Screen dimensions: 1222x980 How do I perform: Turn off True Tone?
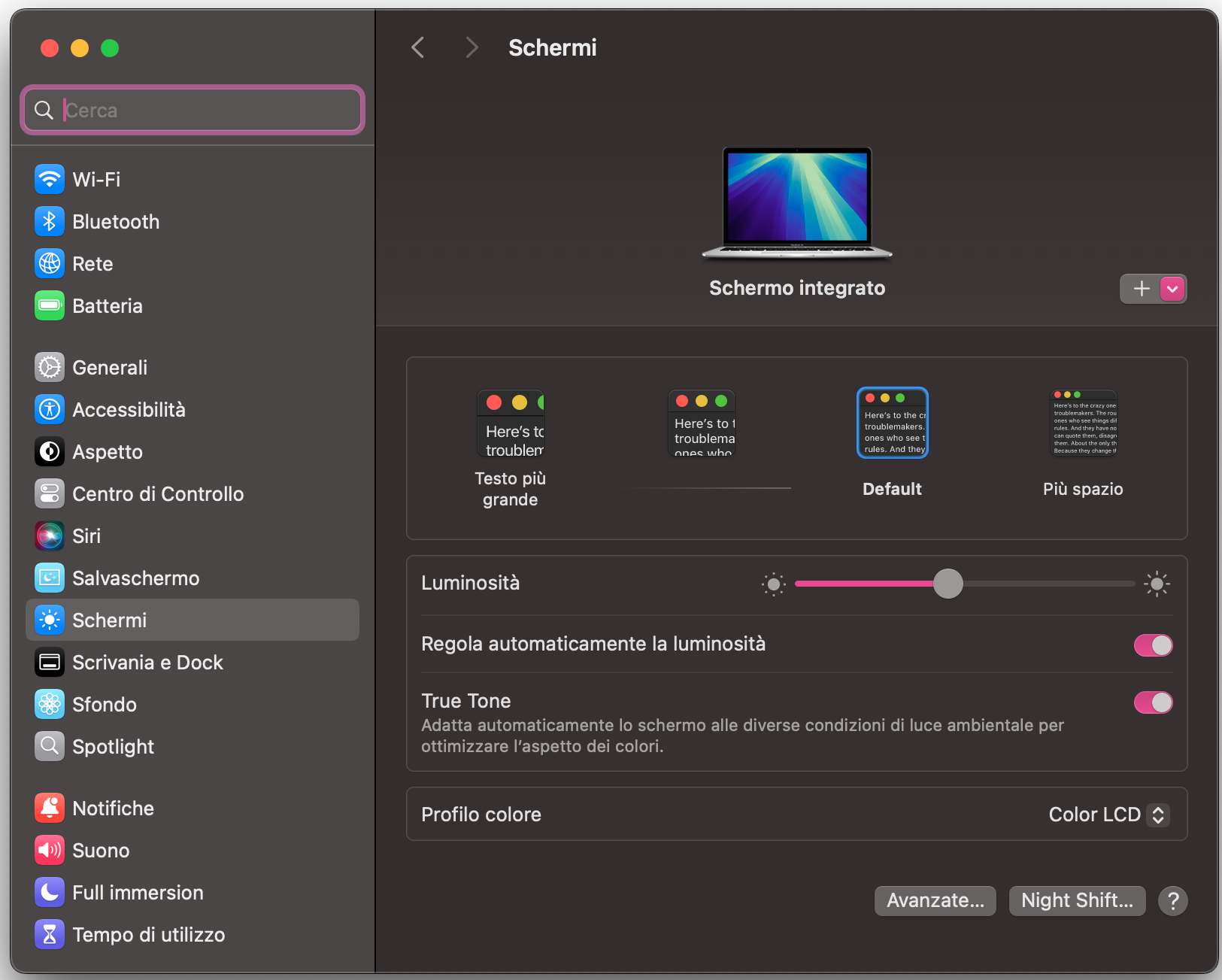pyautogui.click(x=1153, y=702)
